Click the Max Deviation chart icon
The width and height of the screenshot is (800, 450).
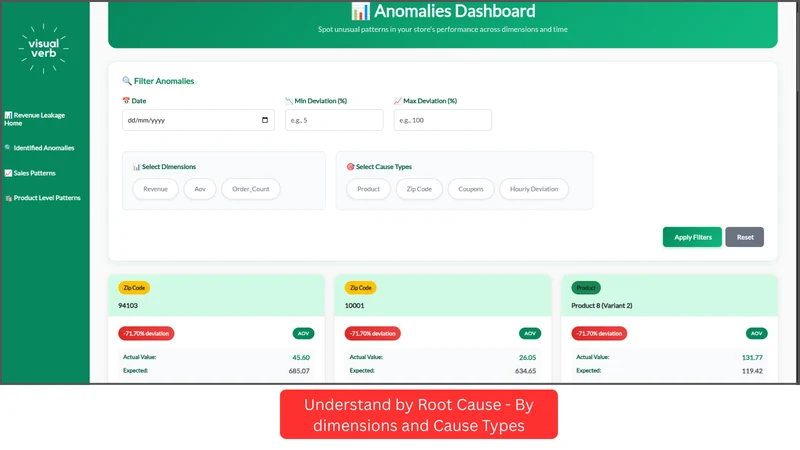click(398, 101)
